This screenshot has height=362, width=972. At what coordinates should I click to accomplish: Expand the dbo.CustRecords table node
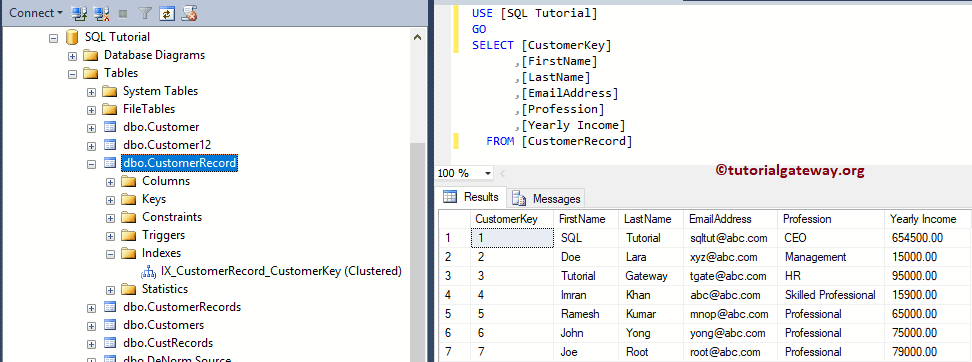[x=92, y=343]
